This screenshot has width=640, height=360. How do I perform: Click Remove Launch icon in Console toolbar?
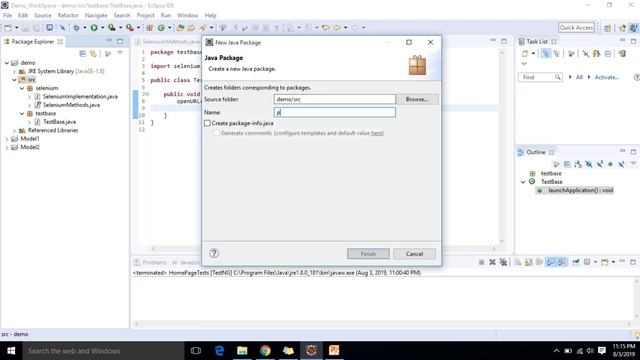tap(492, 262)
